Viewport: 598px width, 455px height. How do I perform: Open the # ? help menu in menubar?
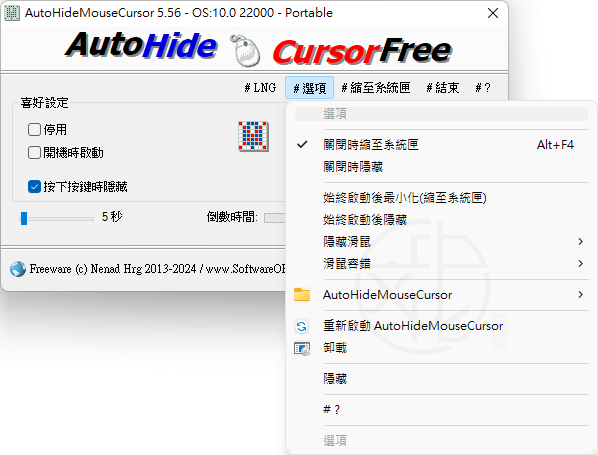483,88
